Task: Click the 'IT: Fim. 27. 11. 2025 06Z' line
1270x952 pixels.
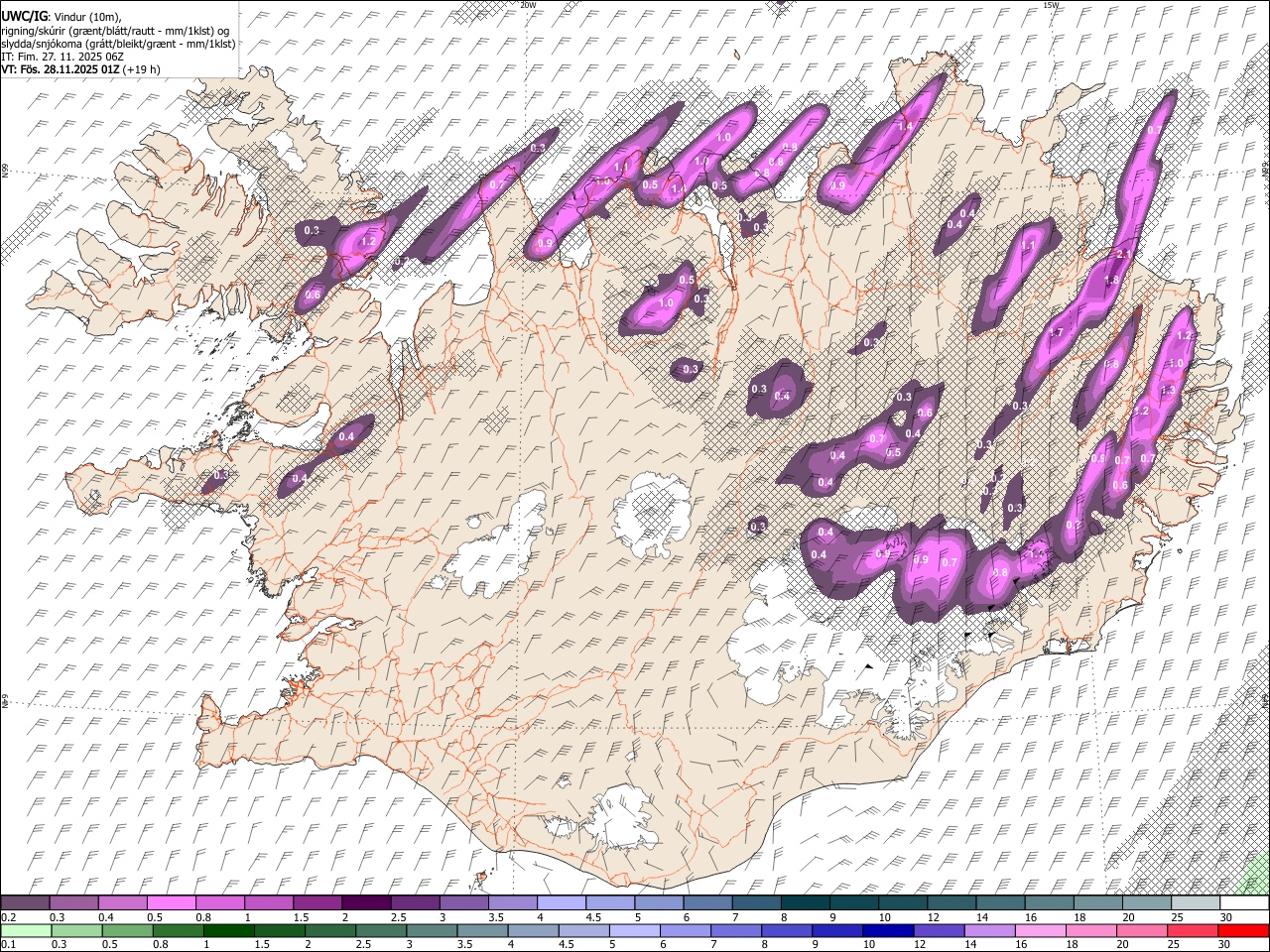Action: point(63,57)
